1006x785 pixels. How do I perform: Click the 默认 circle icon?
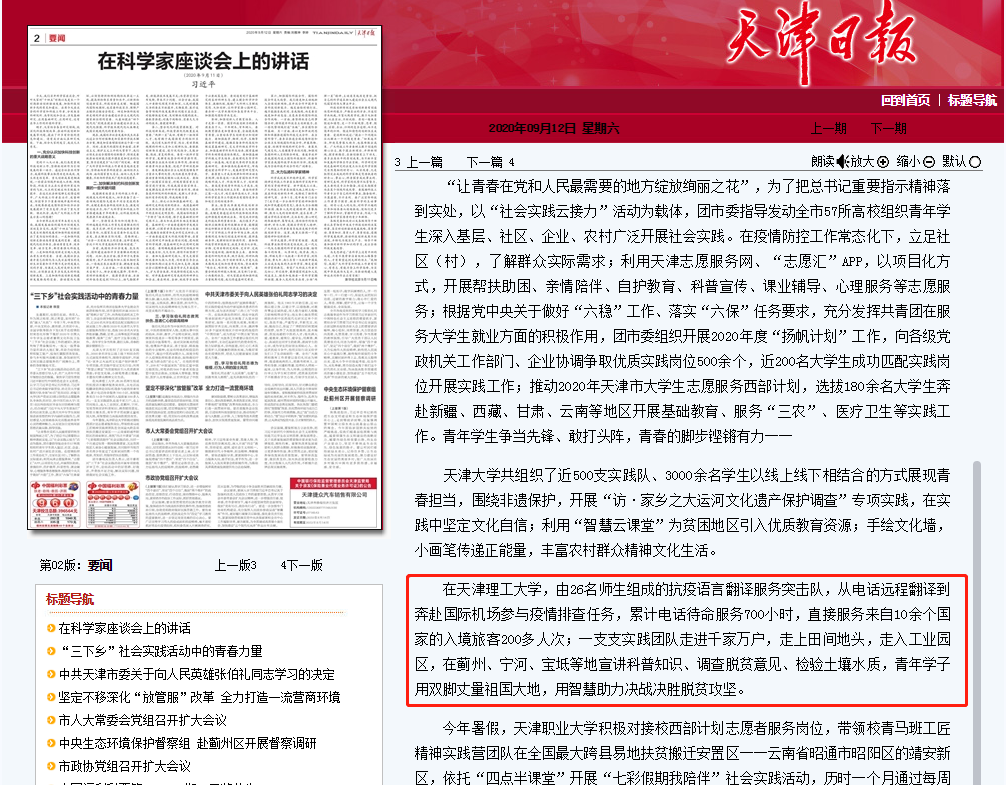(x=975, y=162)
